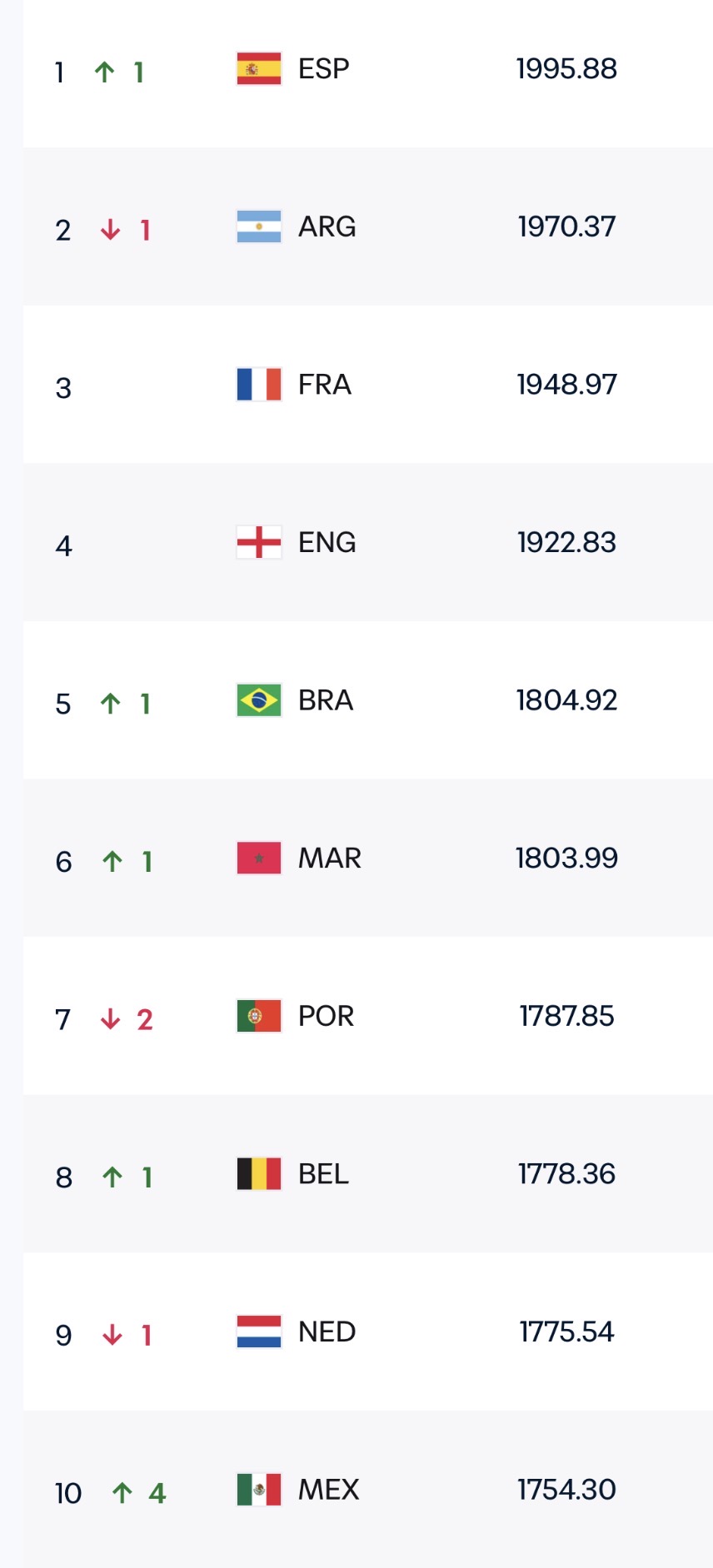713x1568 pixels.
Task: Click the green up arrow in MEX row
Action: pyautogui.click(x=122, y=1493)
